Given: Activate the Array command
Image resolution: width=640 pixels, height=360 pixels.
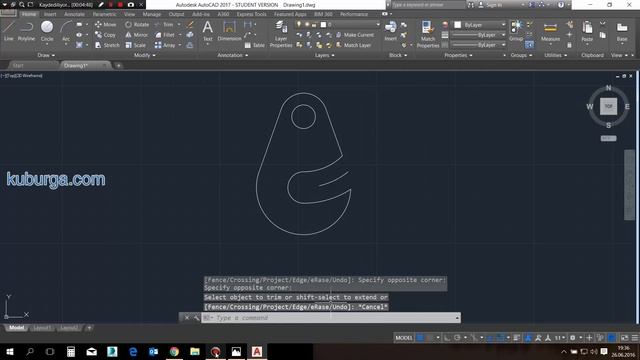Looking at the screenshot, I should tap(165, 45).
